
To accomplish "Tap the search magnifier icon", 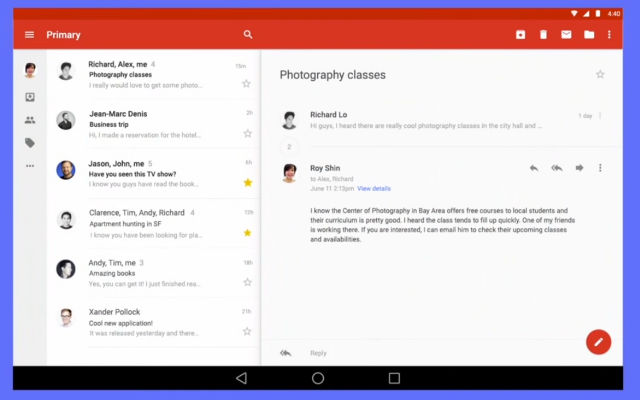I will click(248, 35).
